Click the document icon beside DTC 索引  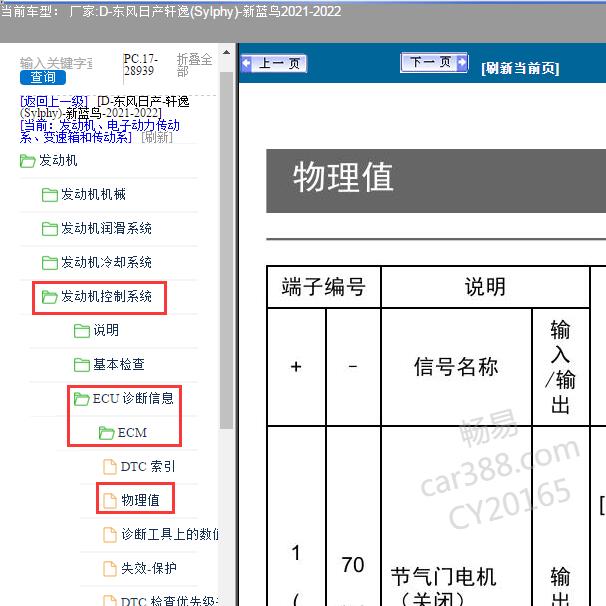(110, 467)
